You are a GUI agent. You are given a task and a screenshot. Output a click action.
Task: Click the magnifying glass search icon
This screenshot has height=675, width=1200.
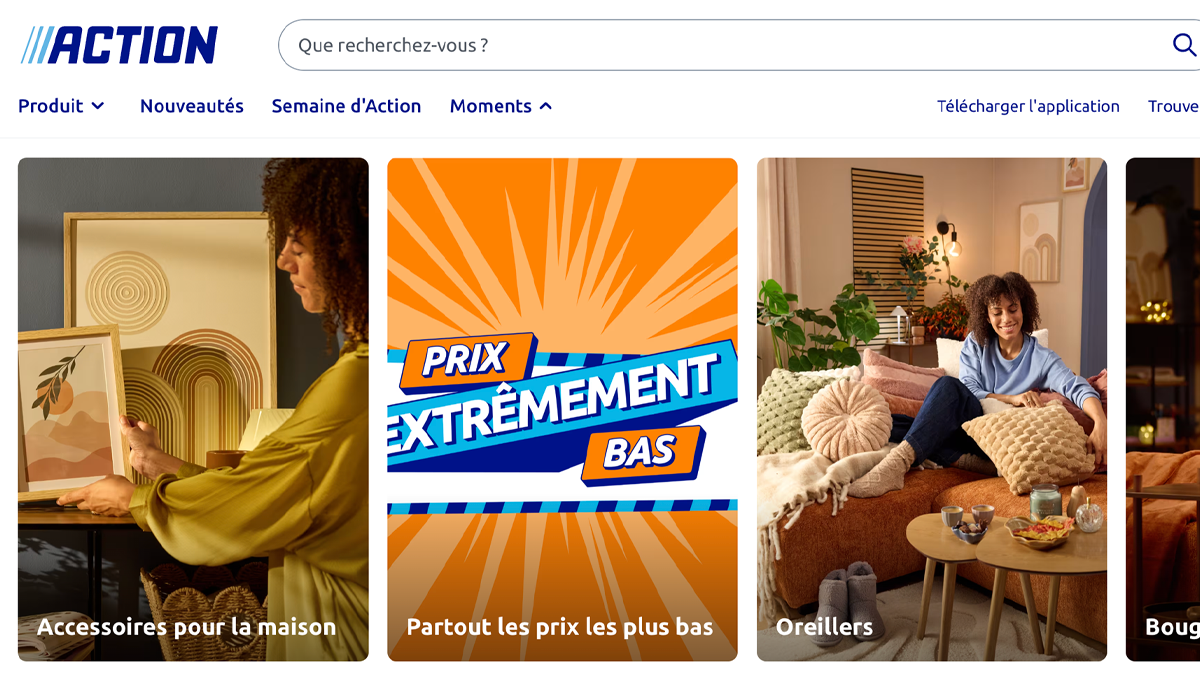click(x=1184, y=45)
